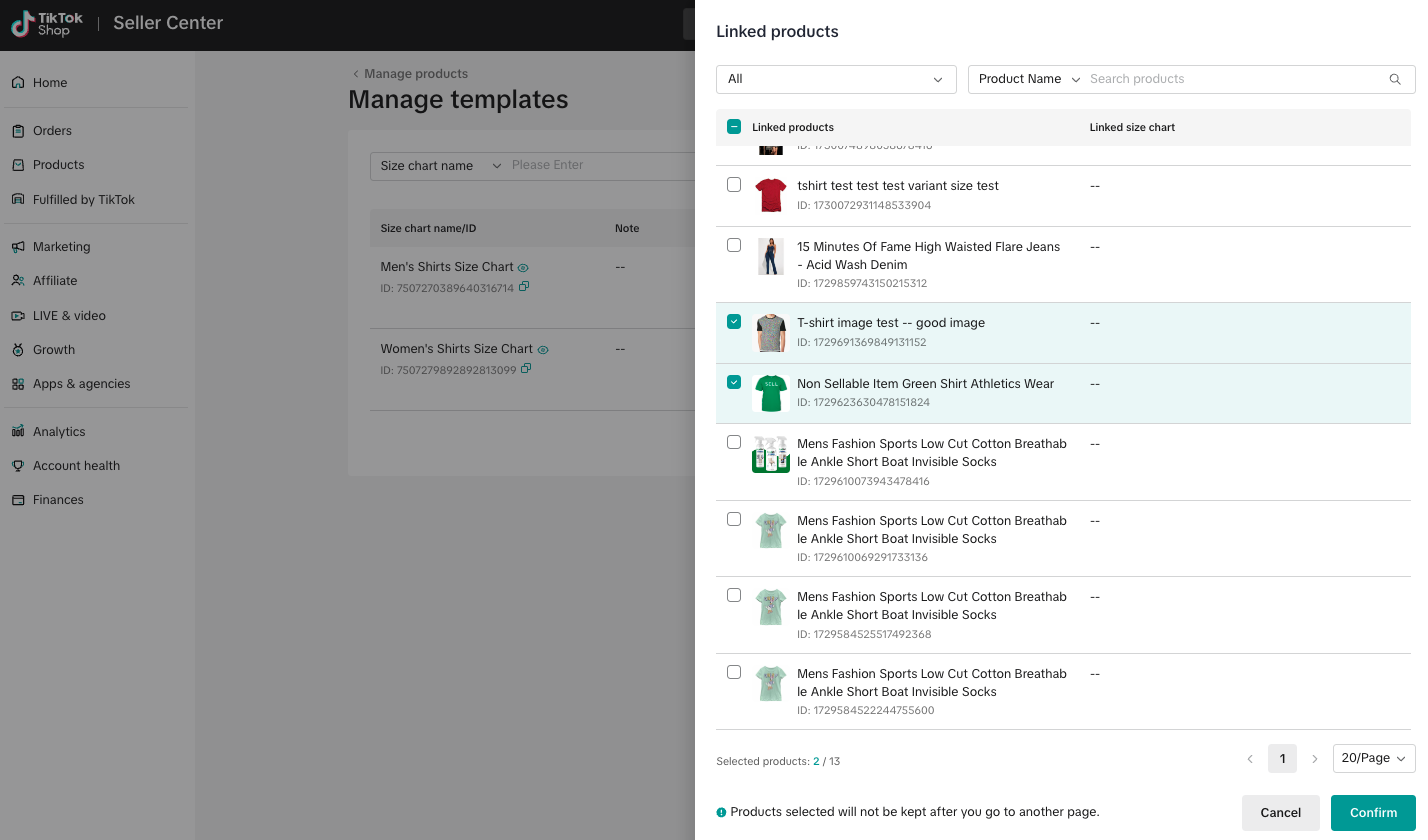This screenshot has height=840, width=1428.
Task: Toggle the select-all Linked products checkbox
Action: click(734, 127)
